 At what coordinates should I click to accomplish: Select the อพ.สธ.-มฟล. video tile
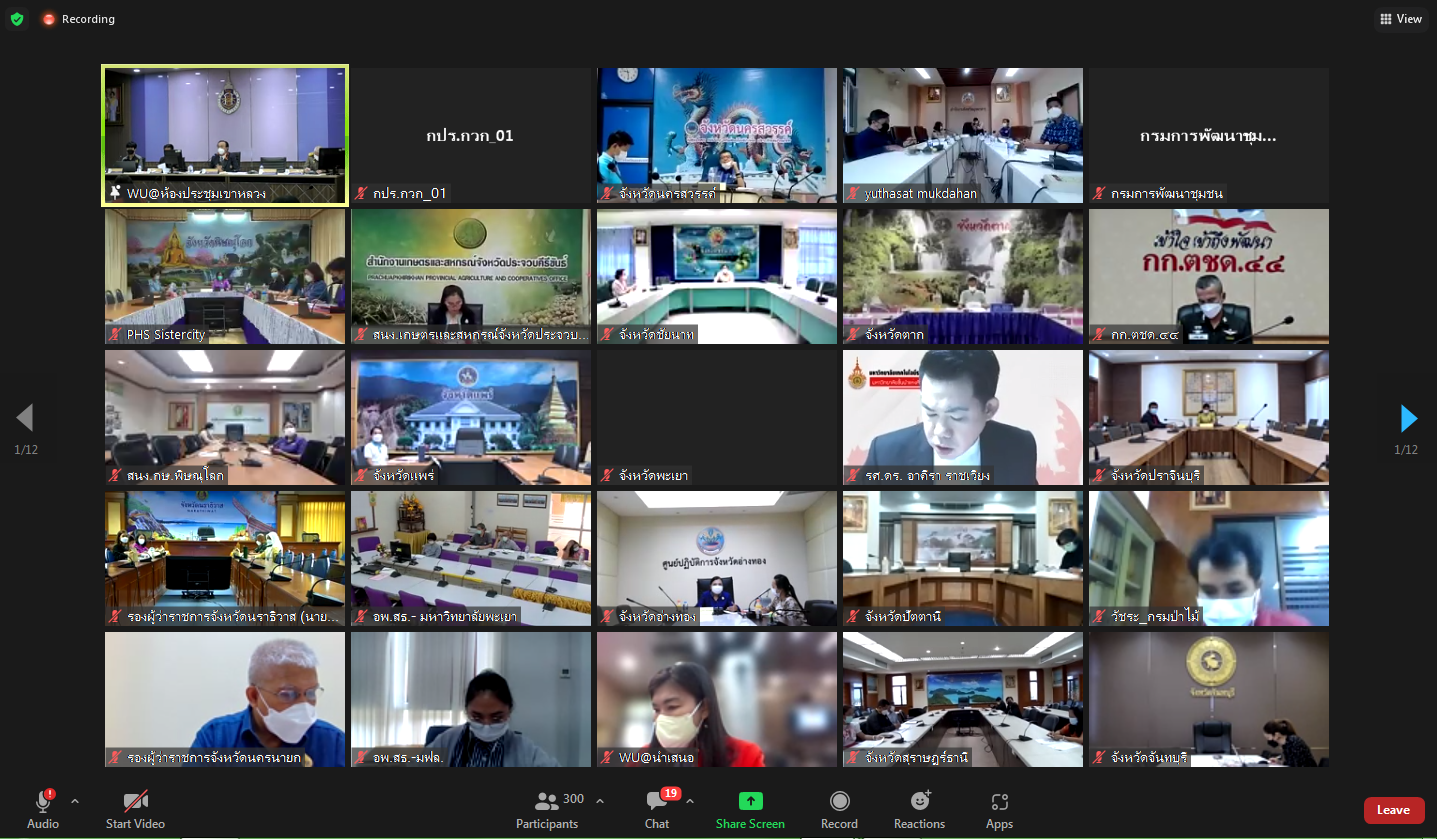click(x=471, y=699)
